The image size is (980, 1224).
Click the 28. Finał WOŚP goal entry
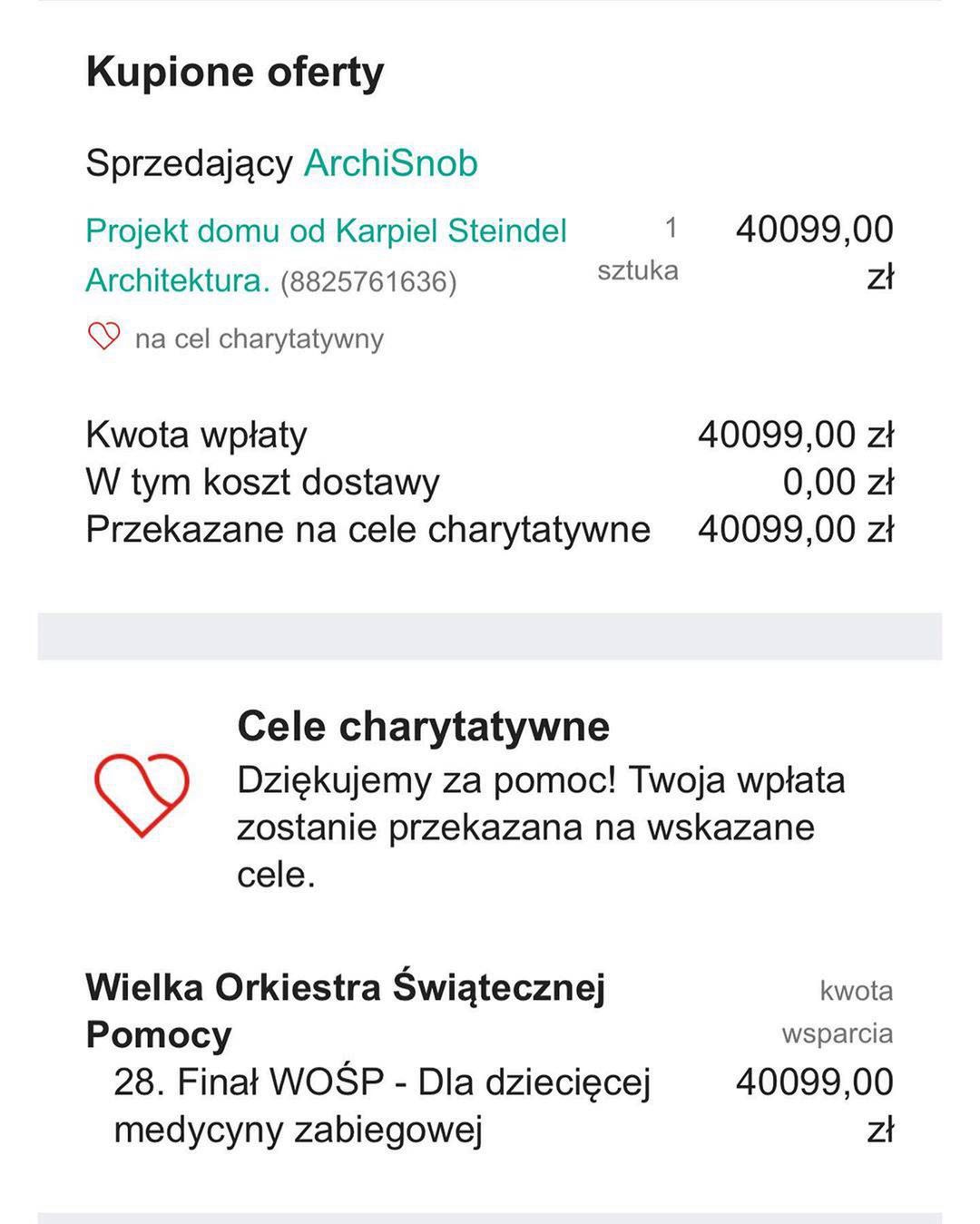(383, 1106)
